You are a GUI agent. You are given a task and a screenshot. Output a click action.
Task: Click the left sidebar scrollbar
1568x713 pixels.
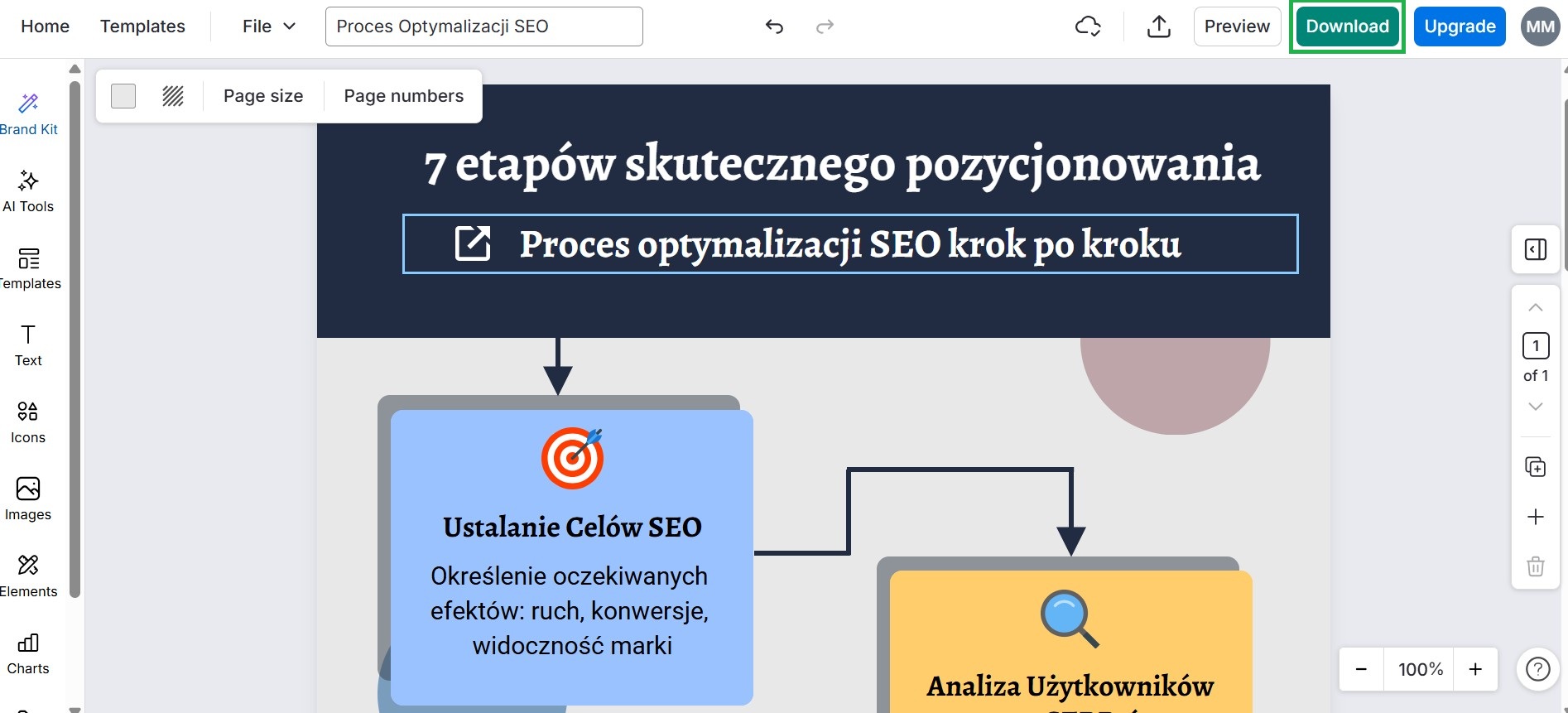pyautogui.click(x=75, y=340)
